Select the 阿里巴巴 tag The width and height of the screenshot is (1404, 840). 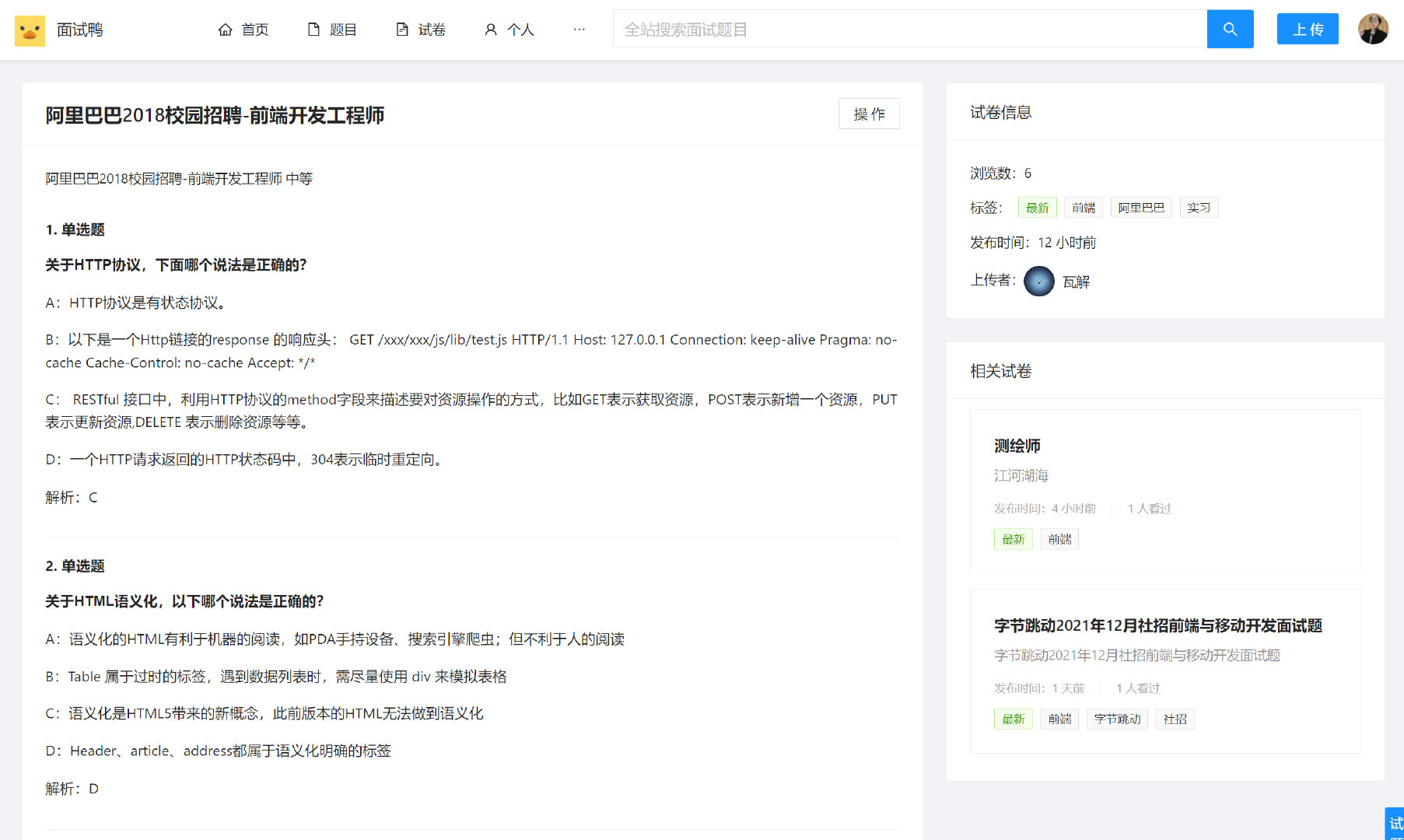[1141, 207]
